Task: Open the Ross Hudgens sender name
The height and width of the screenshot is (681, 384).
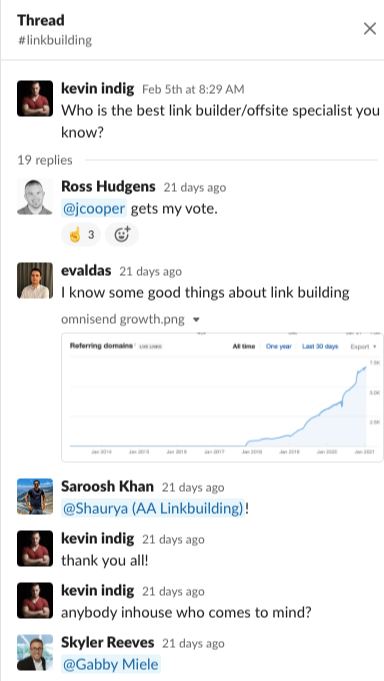Action: pos(108,186)
